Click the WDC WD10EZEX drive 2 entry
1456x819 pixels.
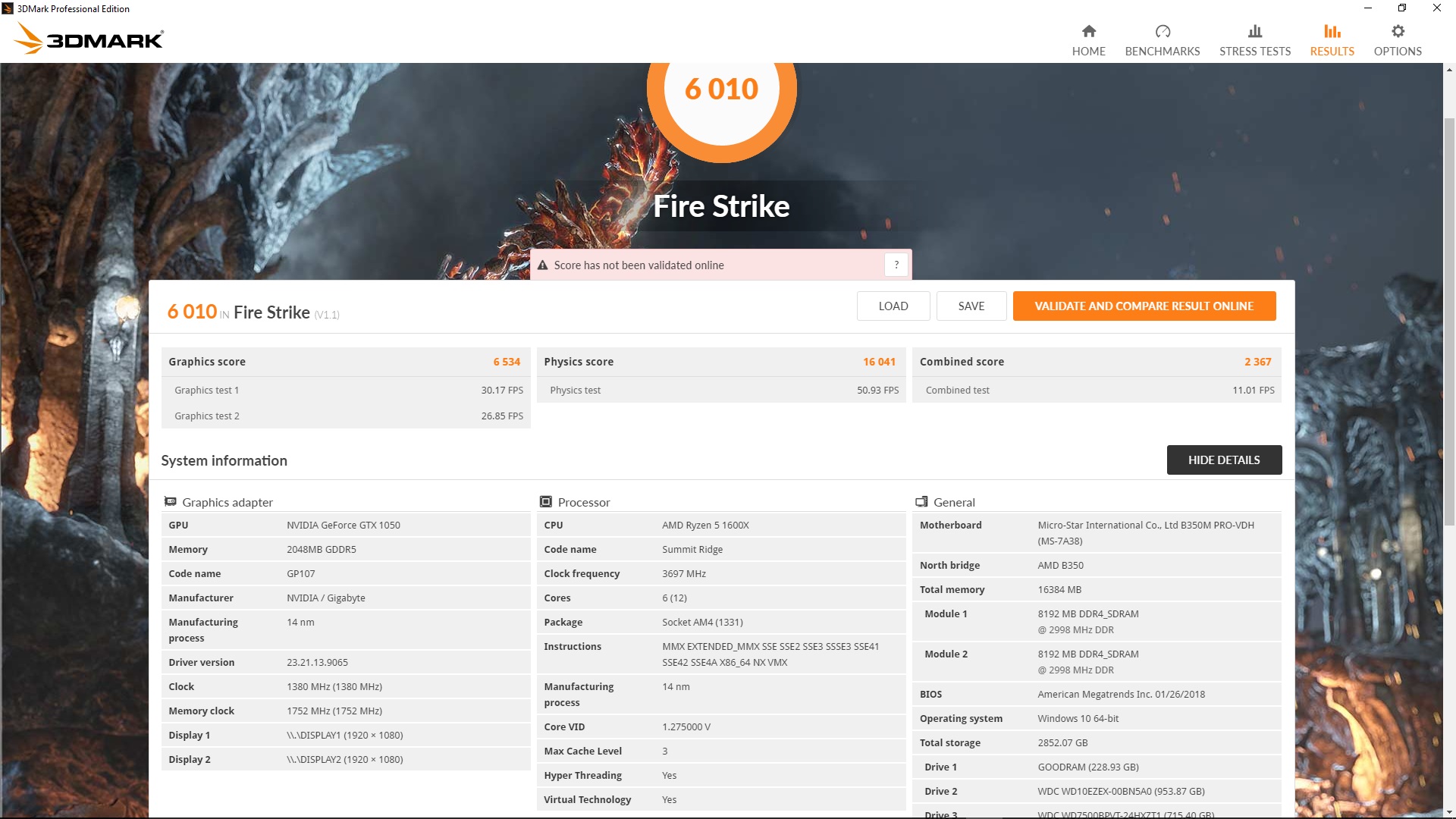pyautogui.click(x=1121, y=792)
